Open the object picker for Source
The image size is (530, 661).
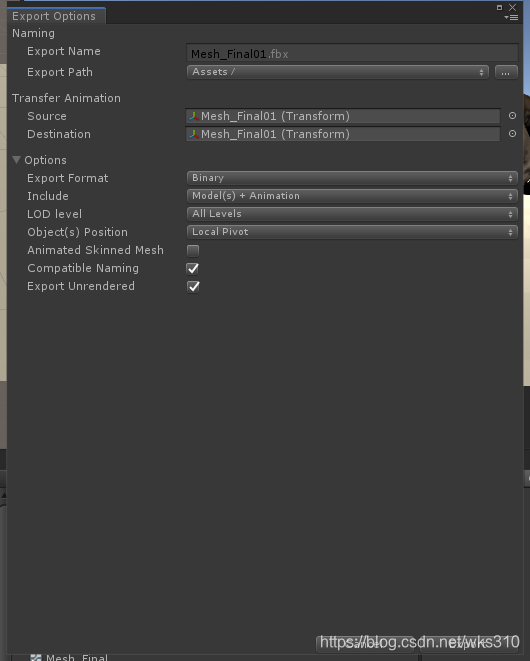pos(512,116)
